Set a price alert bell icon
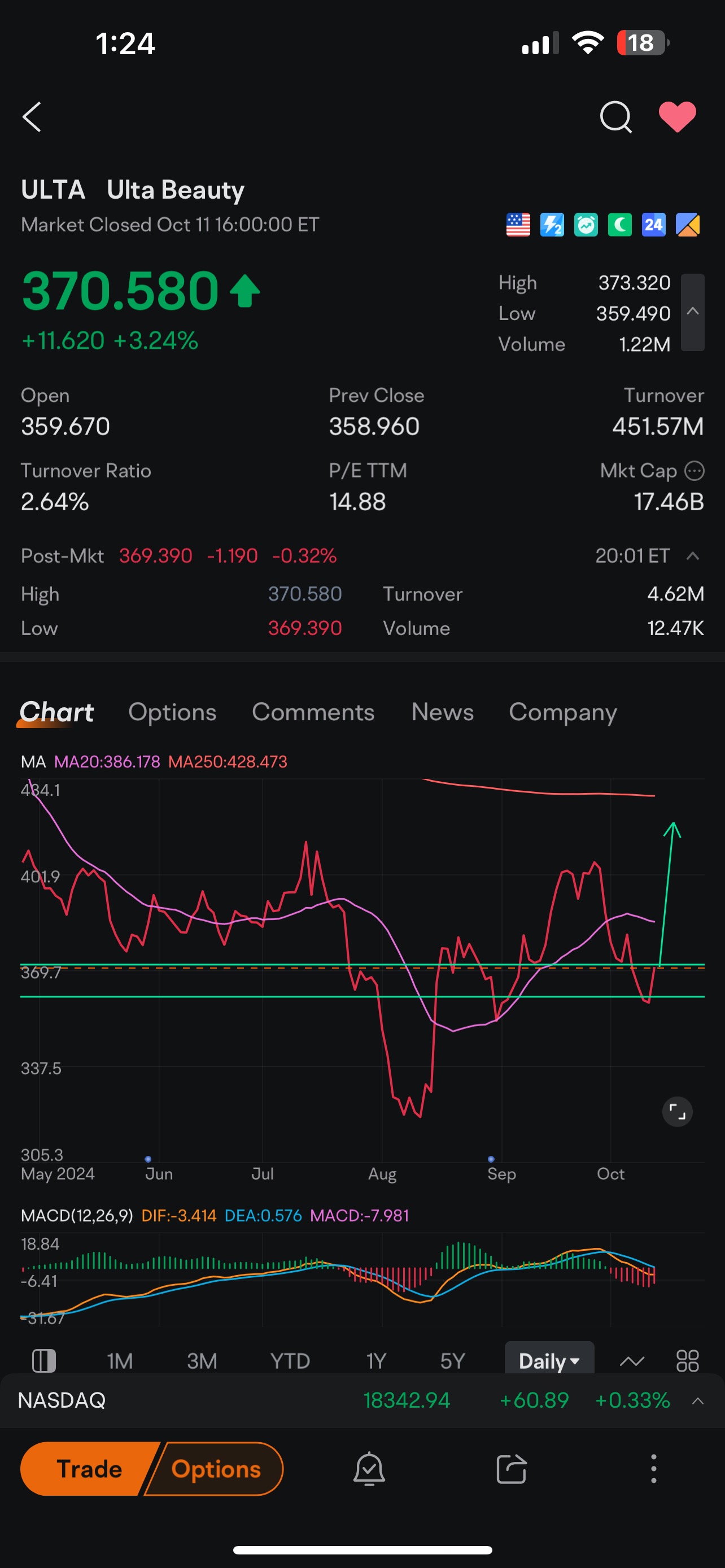This screenshot has height=1568, width=725. click(x=369, y=1469)
